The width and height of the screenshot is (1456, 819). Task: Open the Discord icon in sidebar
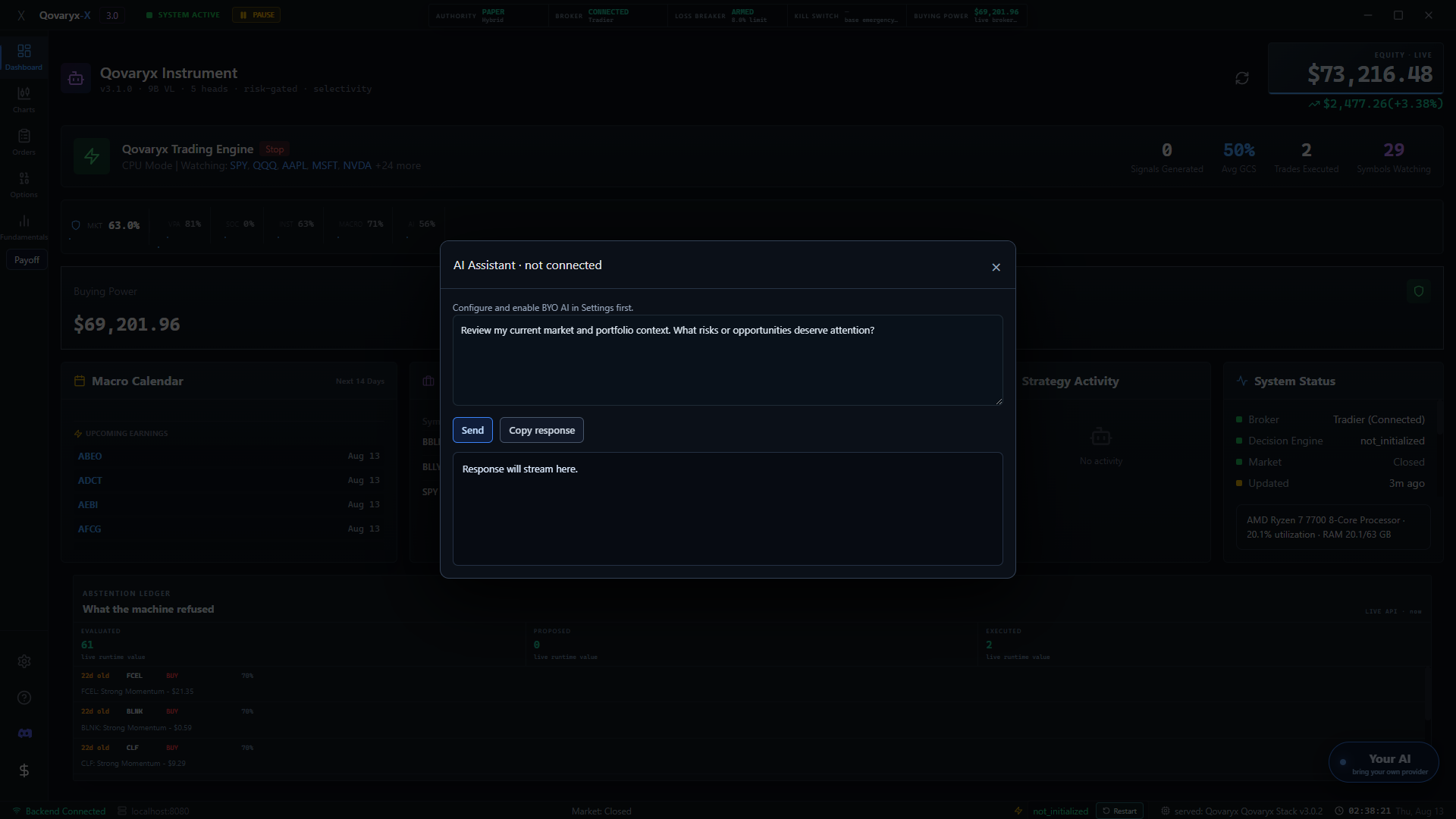click(24, 733)
